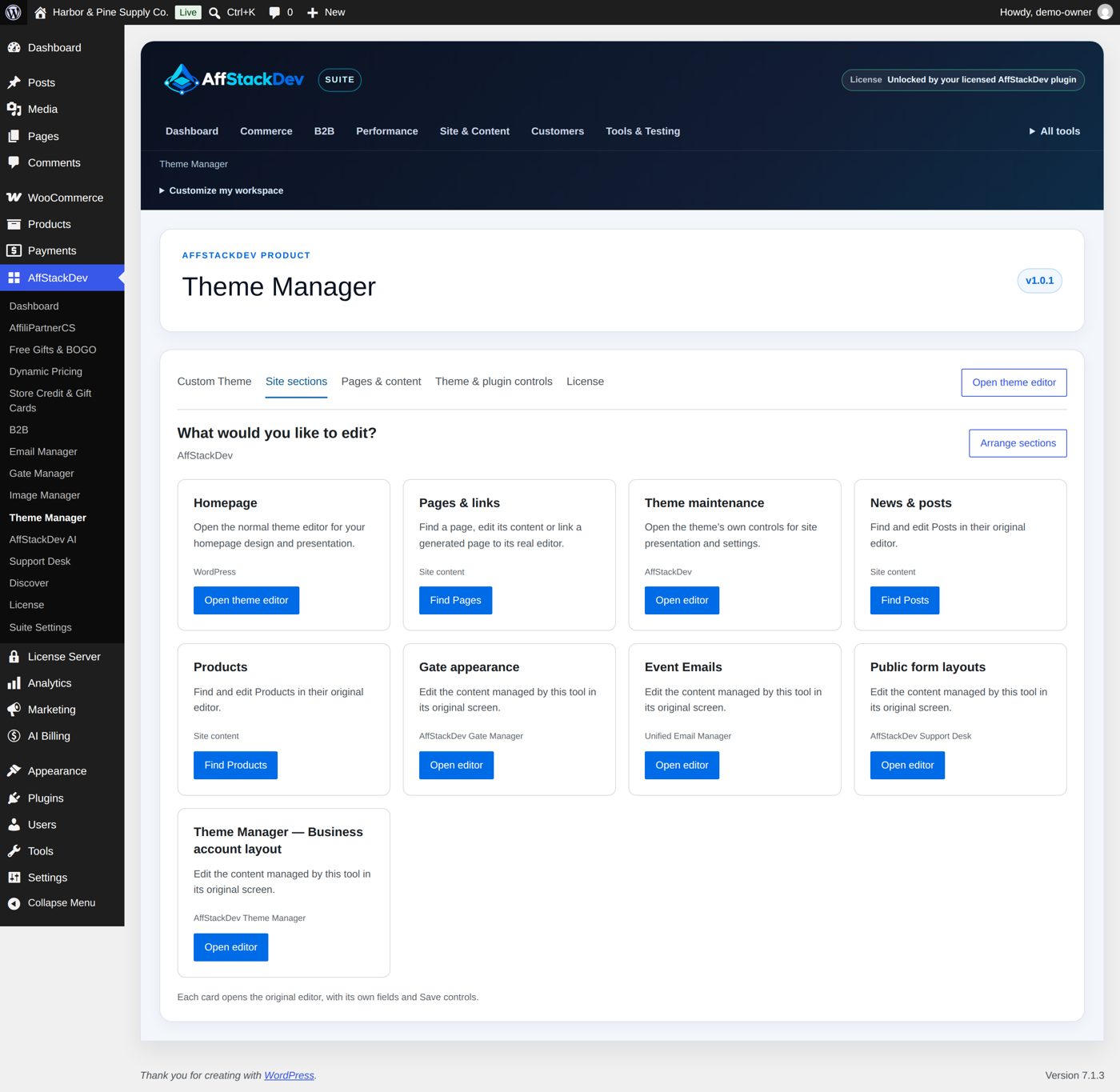The height and width of the screenshot is (1092, 1120).
Task: Open the Performance menu in the suite navigation
Action: tap(387, 131)
